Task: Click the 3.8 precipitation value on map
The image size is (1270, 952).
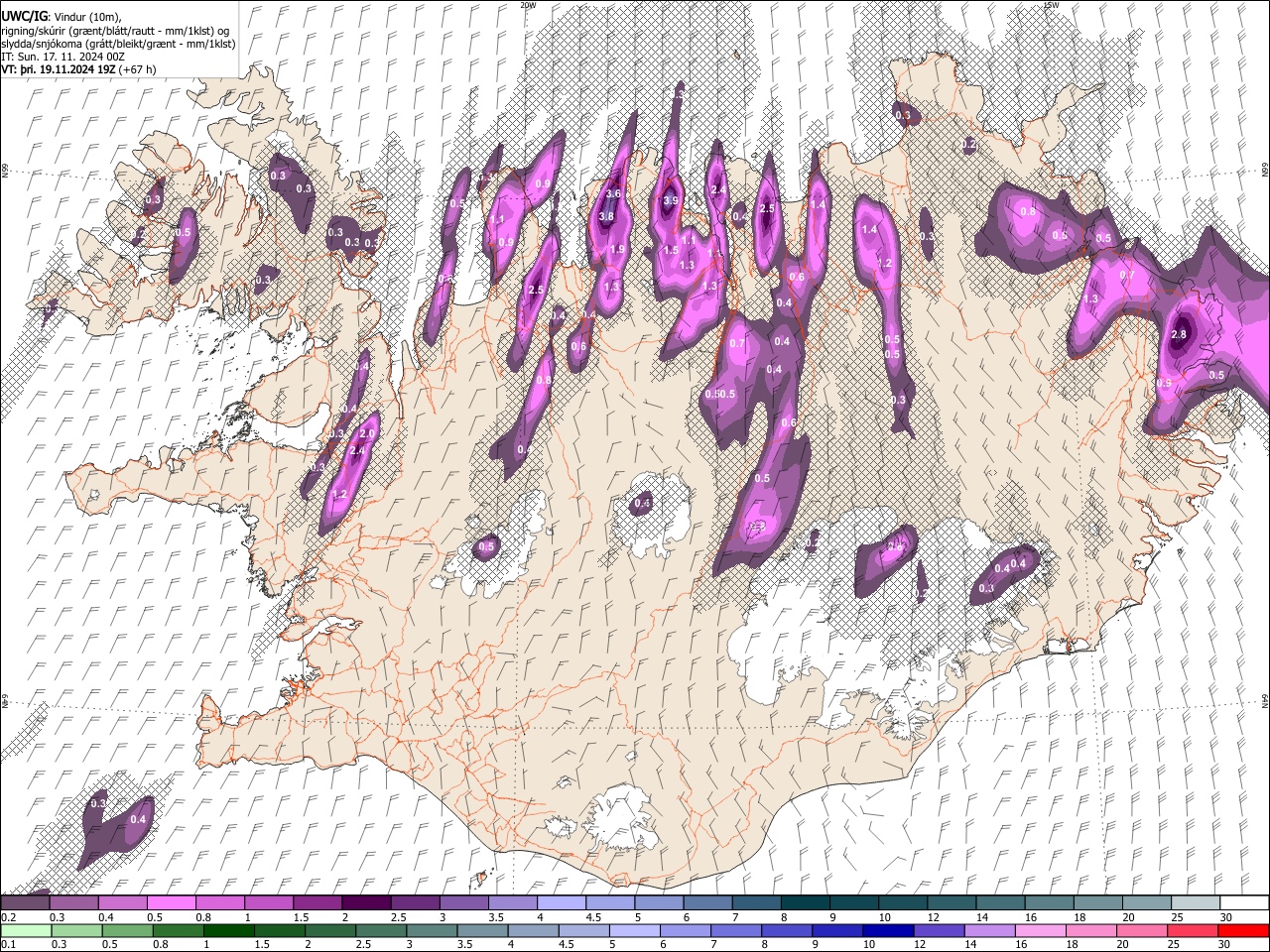Action: (607, 216)
